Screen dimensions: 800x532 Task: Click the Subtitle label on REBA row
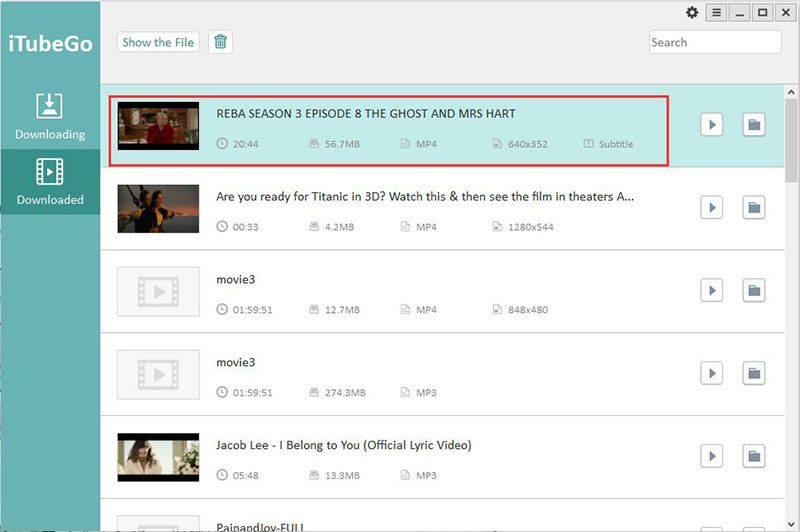(616, 144)
